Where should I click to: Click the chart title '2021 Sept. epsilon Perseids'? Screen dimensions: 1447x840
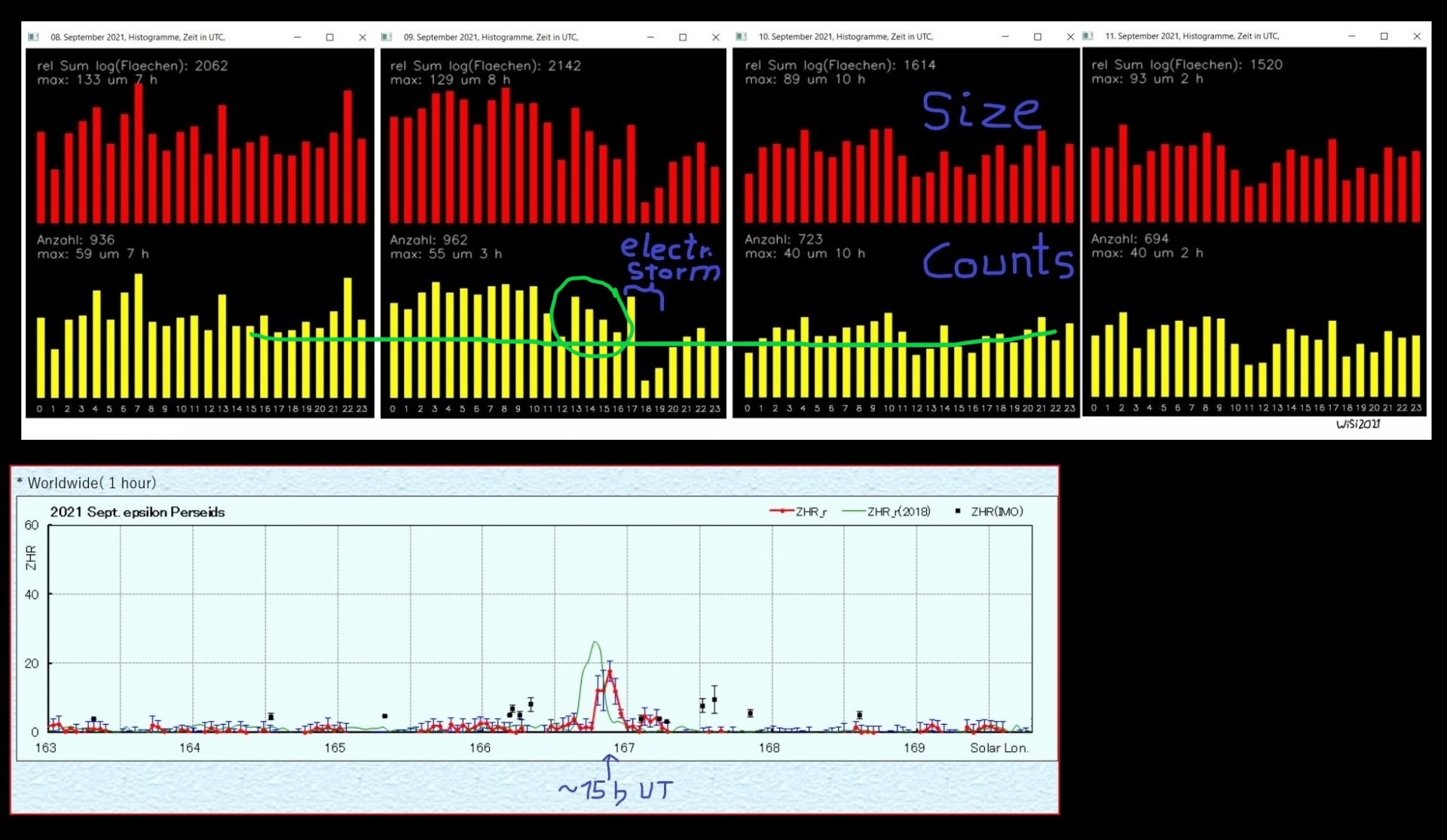[x=138, y=512]
